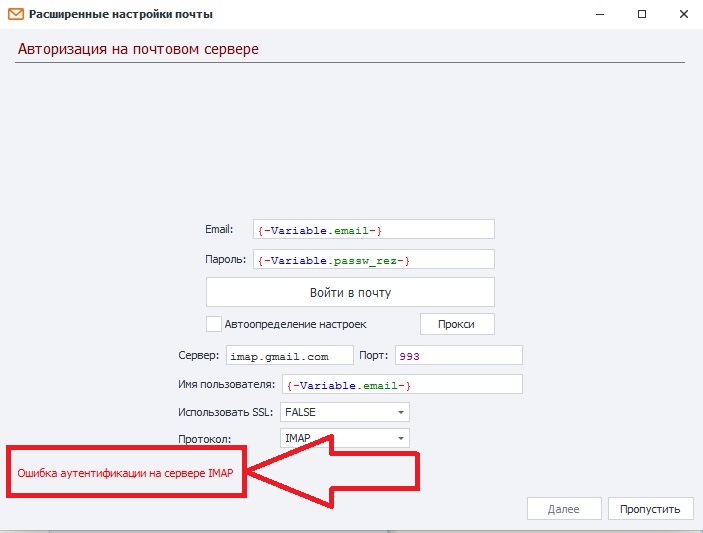This screenshot has width=703, height=533.
Task: Click the Войти в почту button
Action: pyautogui.click(x=350, y=292)
